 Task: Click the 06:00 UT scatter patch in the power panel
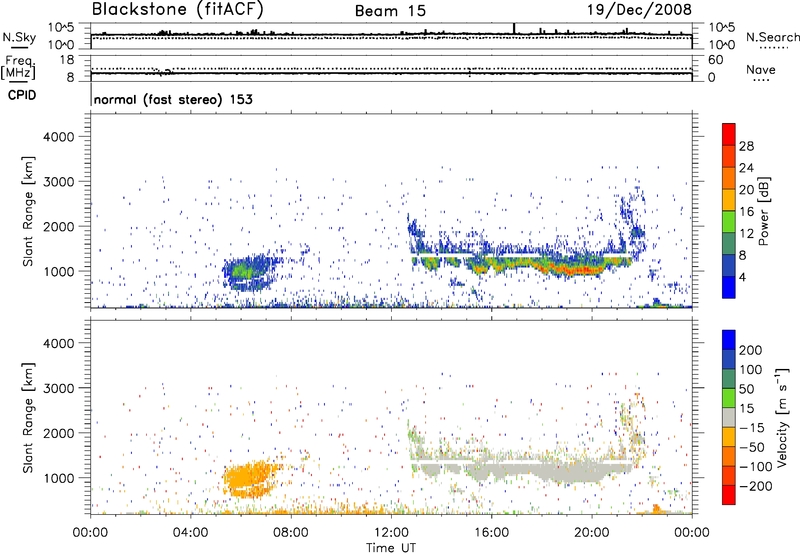pyautogui.click(x=250, y=273)
